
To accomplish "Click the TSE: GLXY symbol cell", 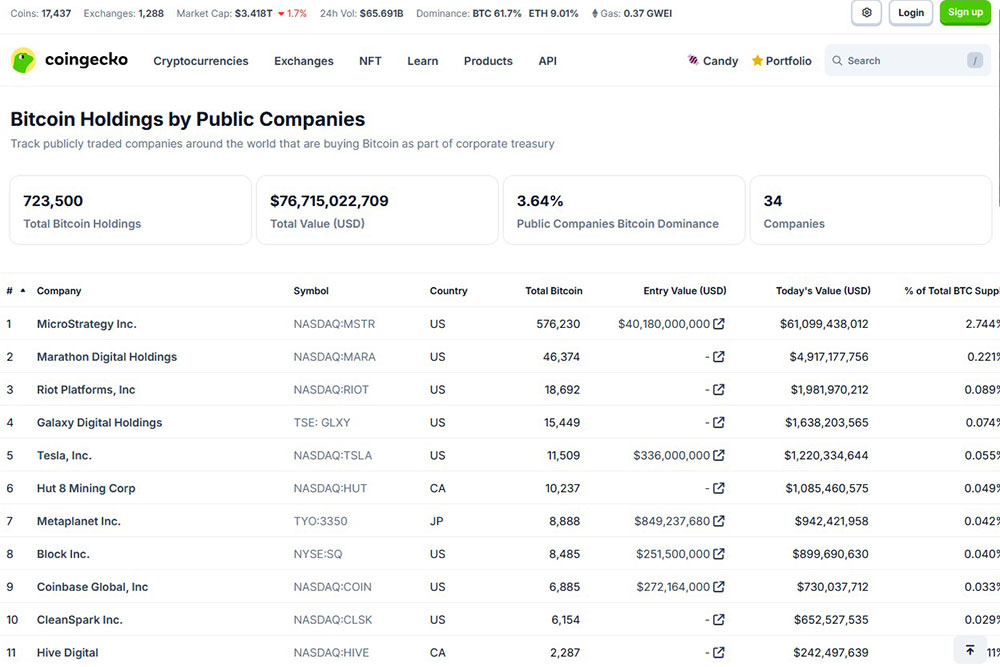I will coord(321,422).
